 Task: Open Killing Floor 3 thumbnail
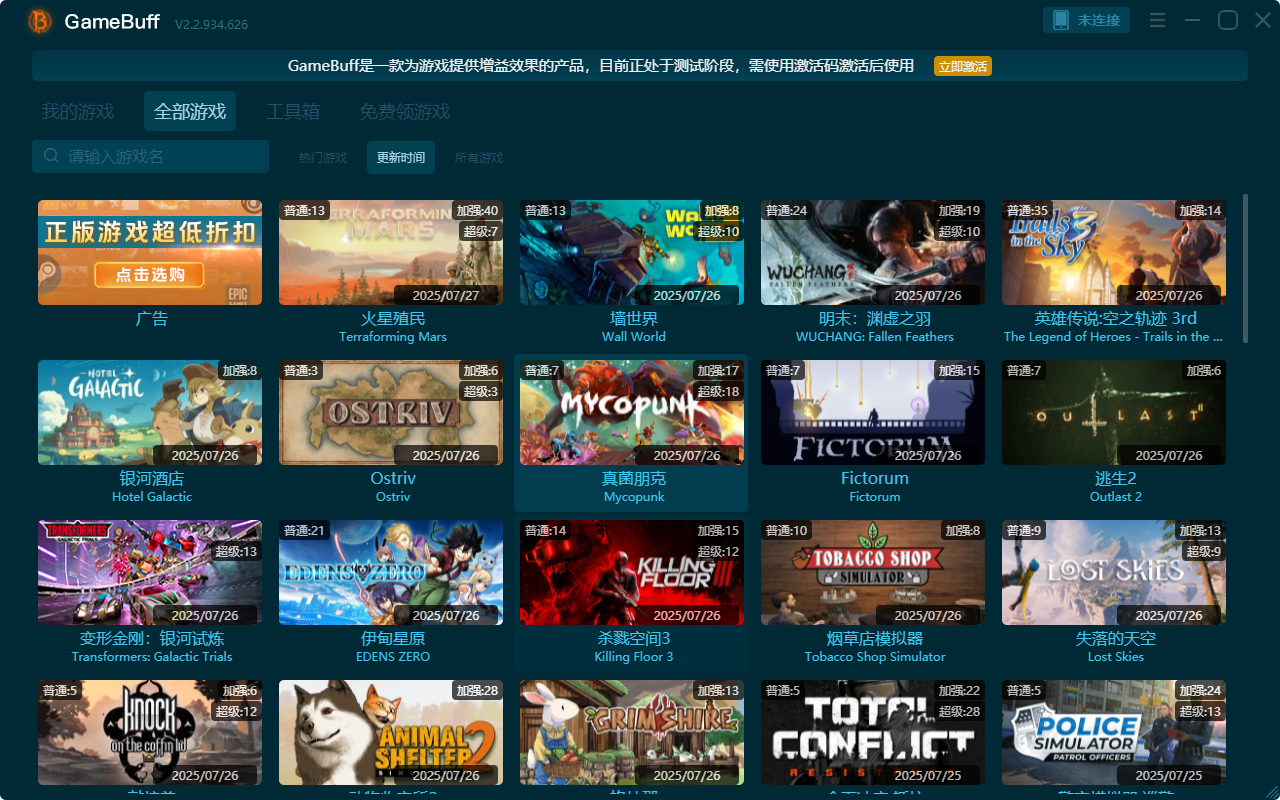632,572
